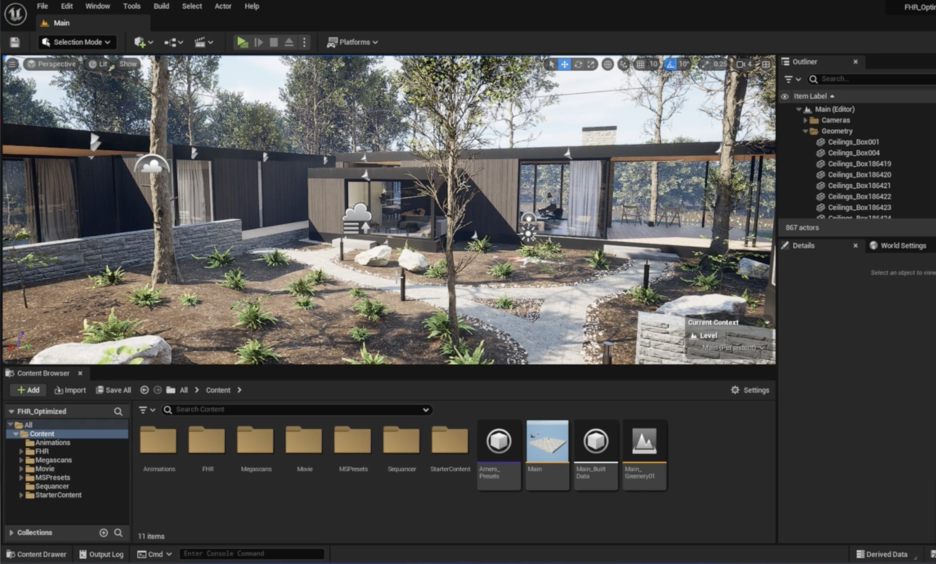The image size is (936, 564).
Task: Open the Actor menu
Action: pyautogui.click(x=223, y=6)
